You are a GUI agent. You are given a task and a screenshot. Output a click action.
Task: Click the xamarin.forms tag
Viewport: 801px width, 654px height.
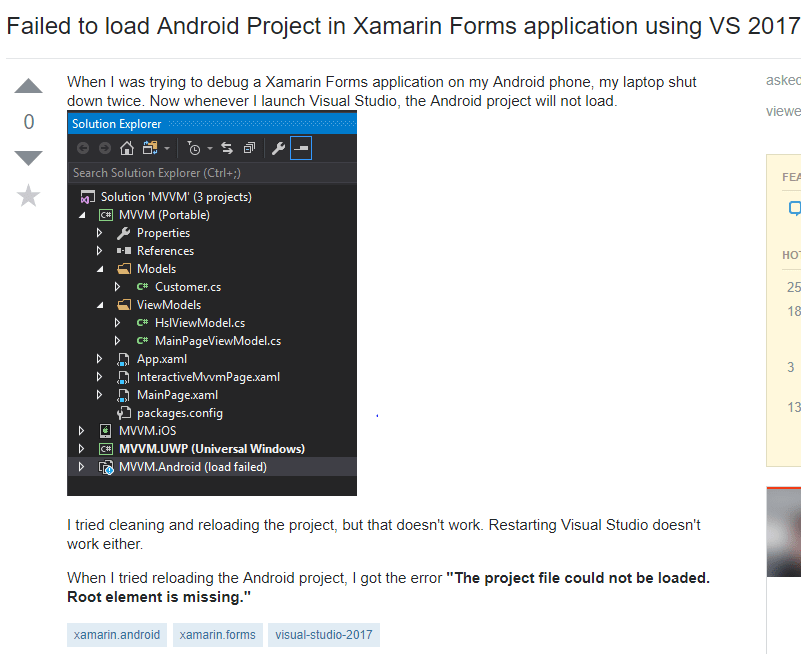pyautogui.click(x=218, y=635)
